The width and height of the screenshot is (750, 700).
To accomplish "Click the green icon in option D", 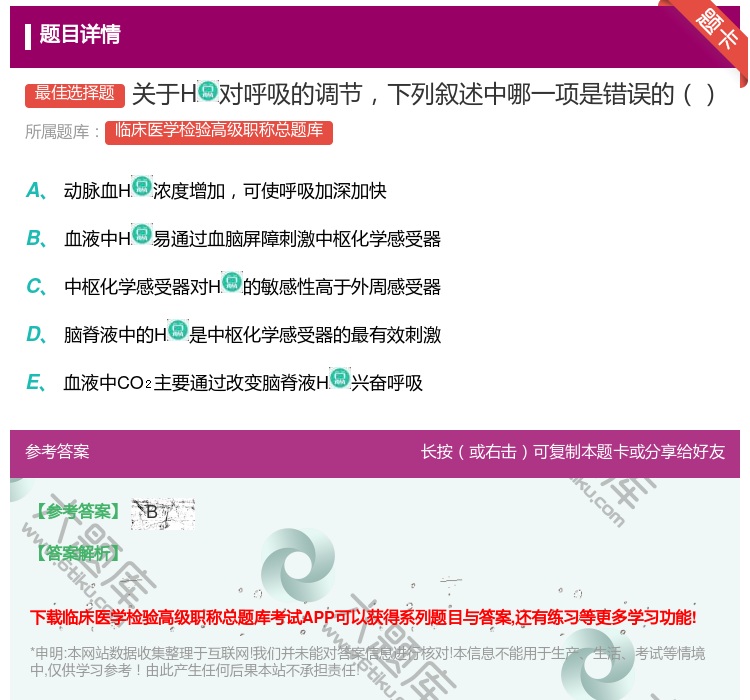I will (178, 330).
